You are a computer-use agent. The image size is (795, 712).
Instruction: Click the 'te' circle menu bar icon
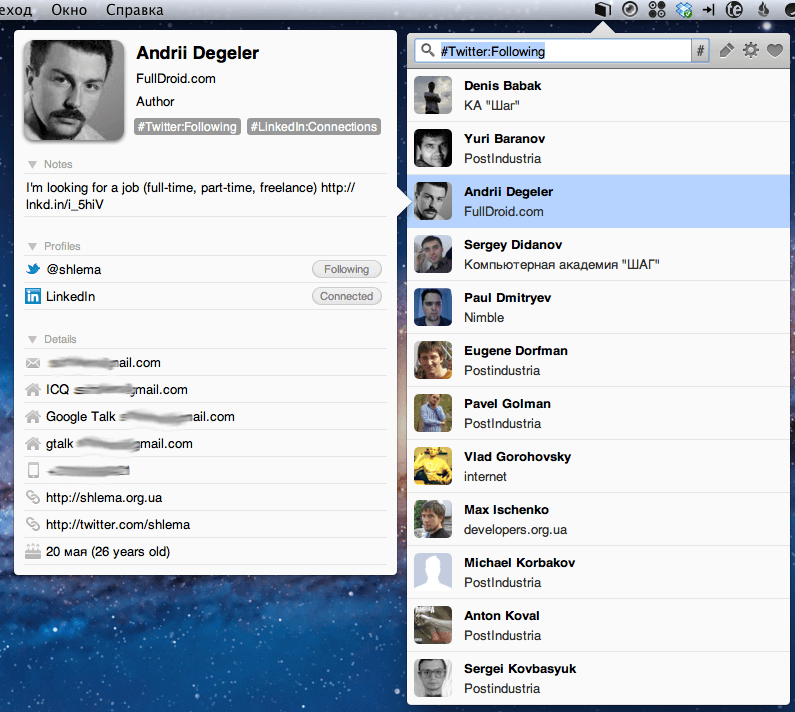(x=735, y=9)
